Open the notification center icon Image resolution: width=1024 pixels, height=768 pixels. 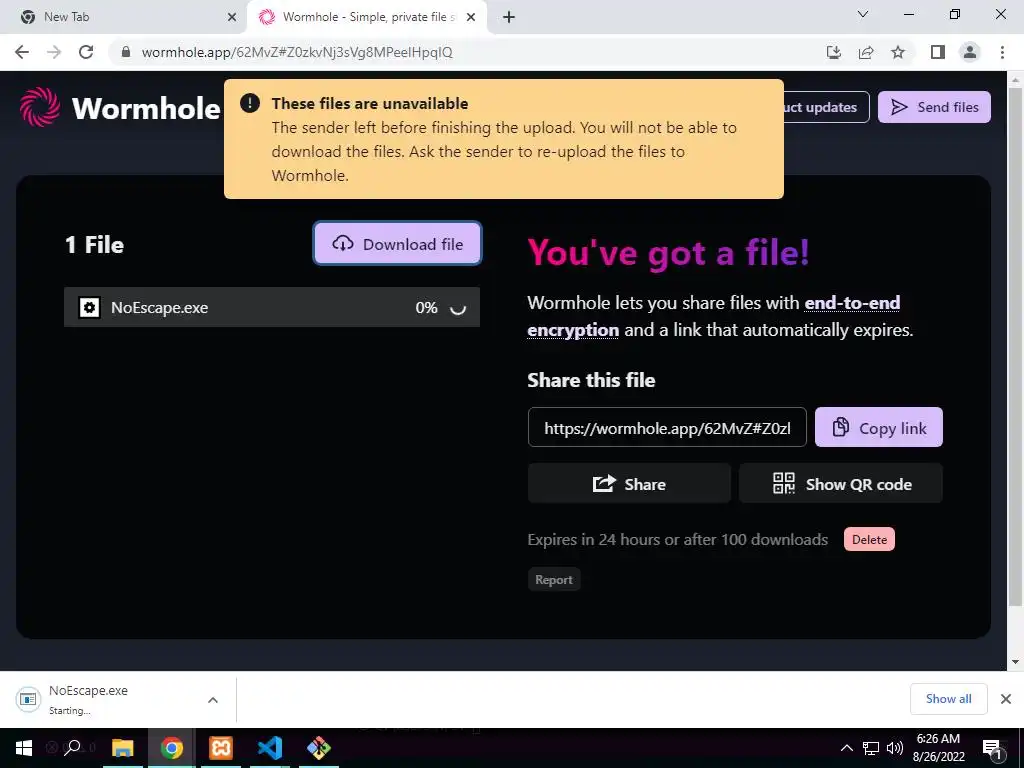[992, 748]
